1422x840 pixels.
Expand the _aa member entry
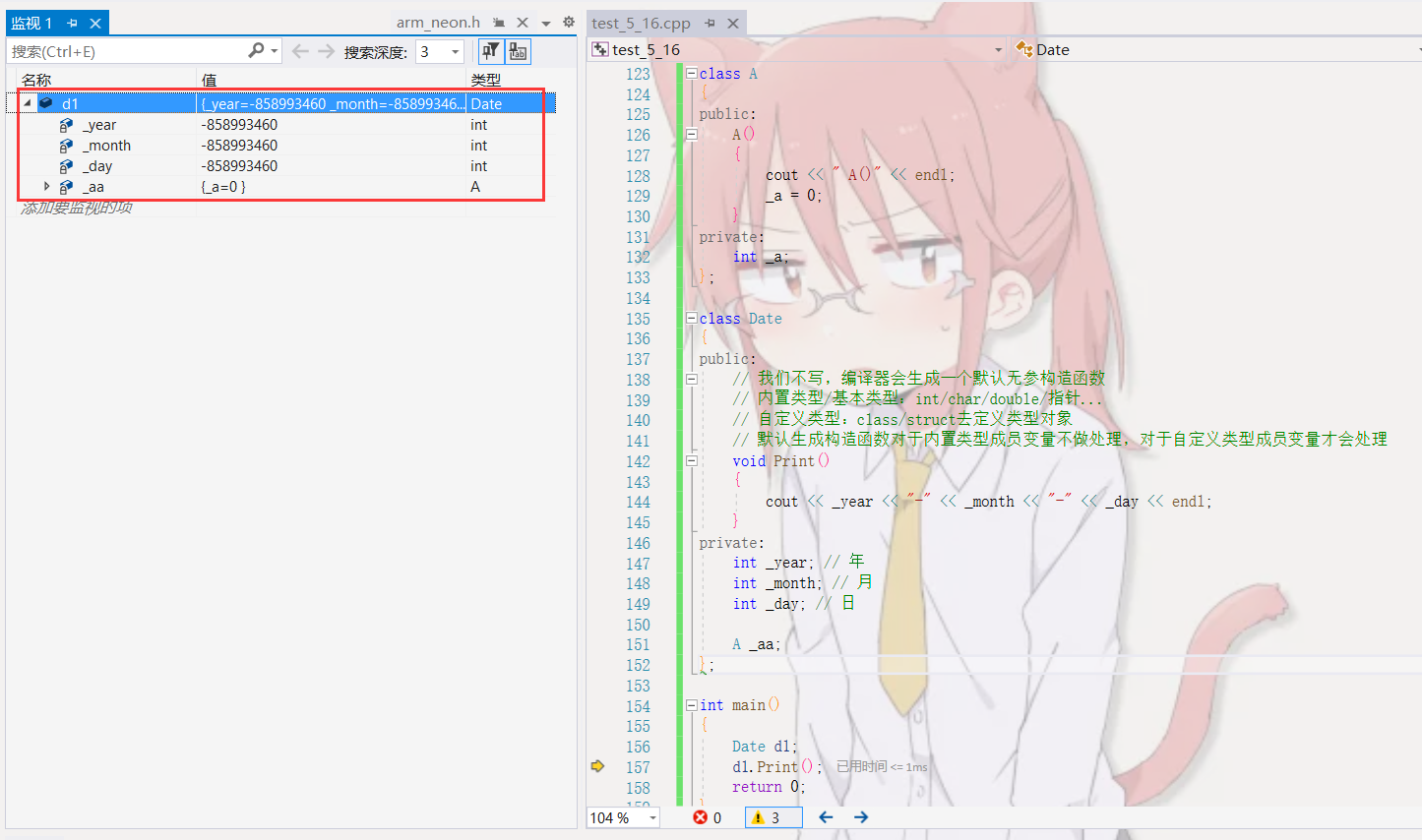(x=46, y=186)
